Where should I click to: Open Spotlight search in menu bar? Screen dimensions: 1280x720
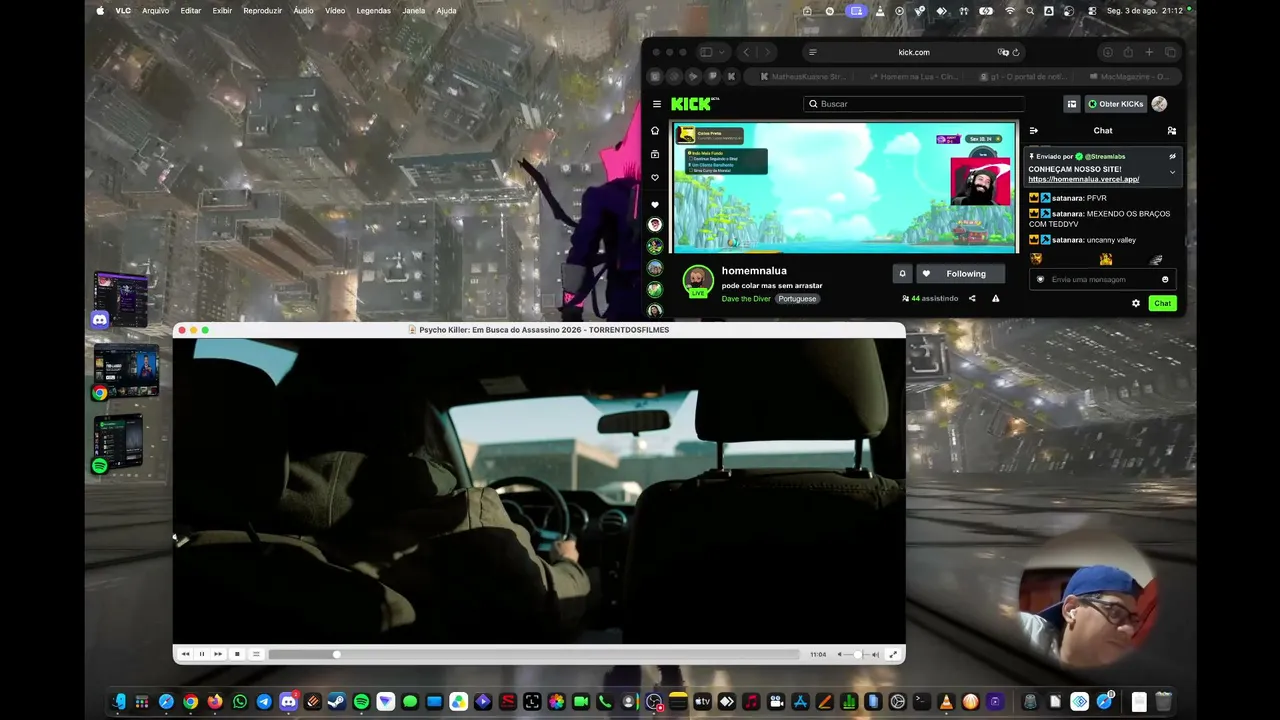tap(1030, 11)
